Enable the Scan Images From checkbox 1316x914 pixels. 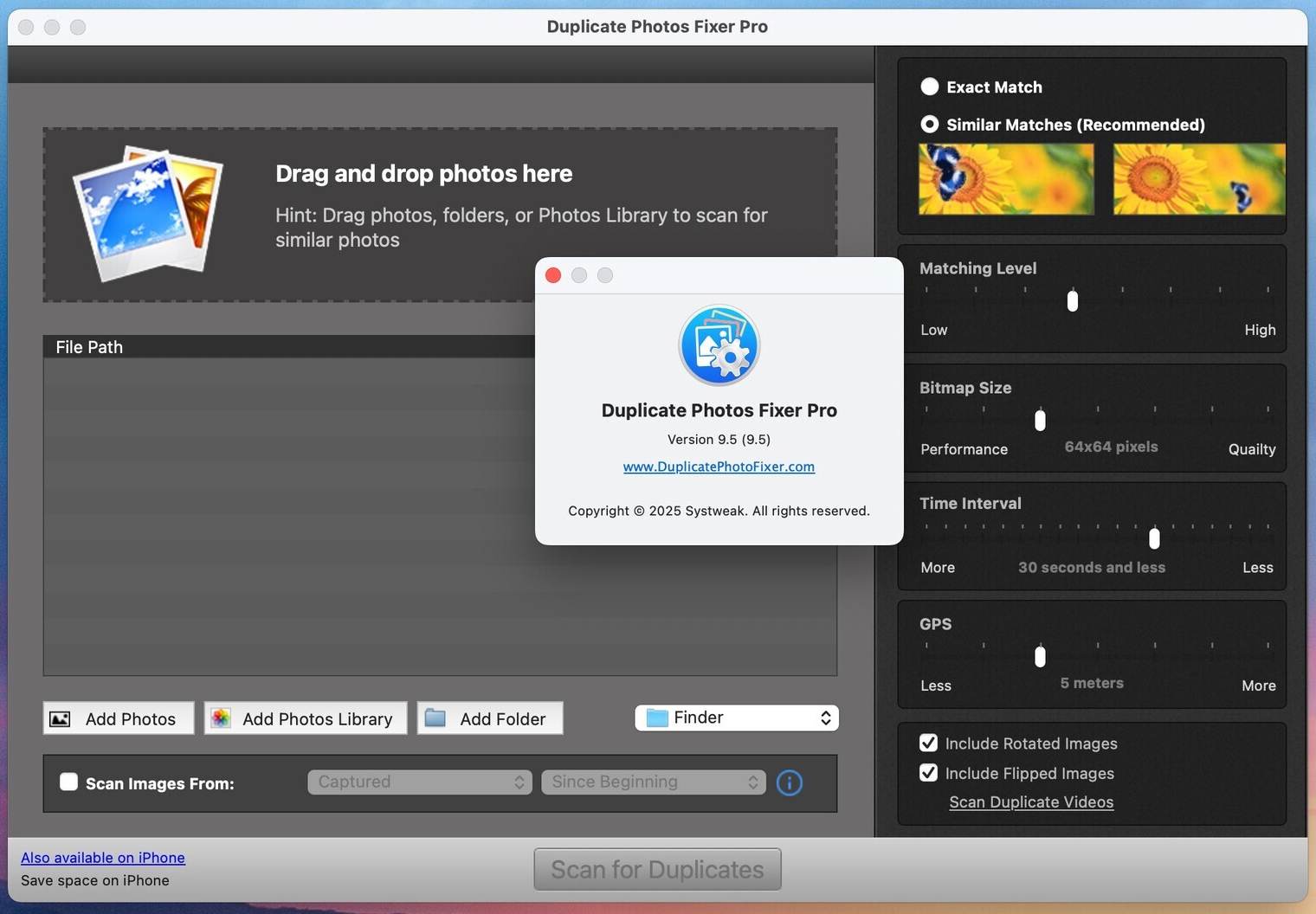click(68, 782)
